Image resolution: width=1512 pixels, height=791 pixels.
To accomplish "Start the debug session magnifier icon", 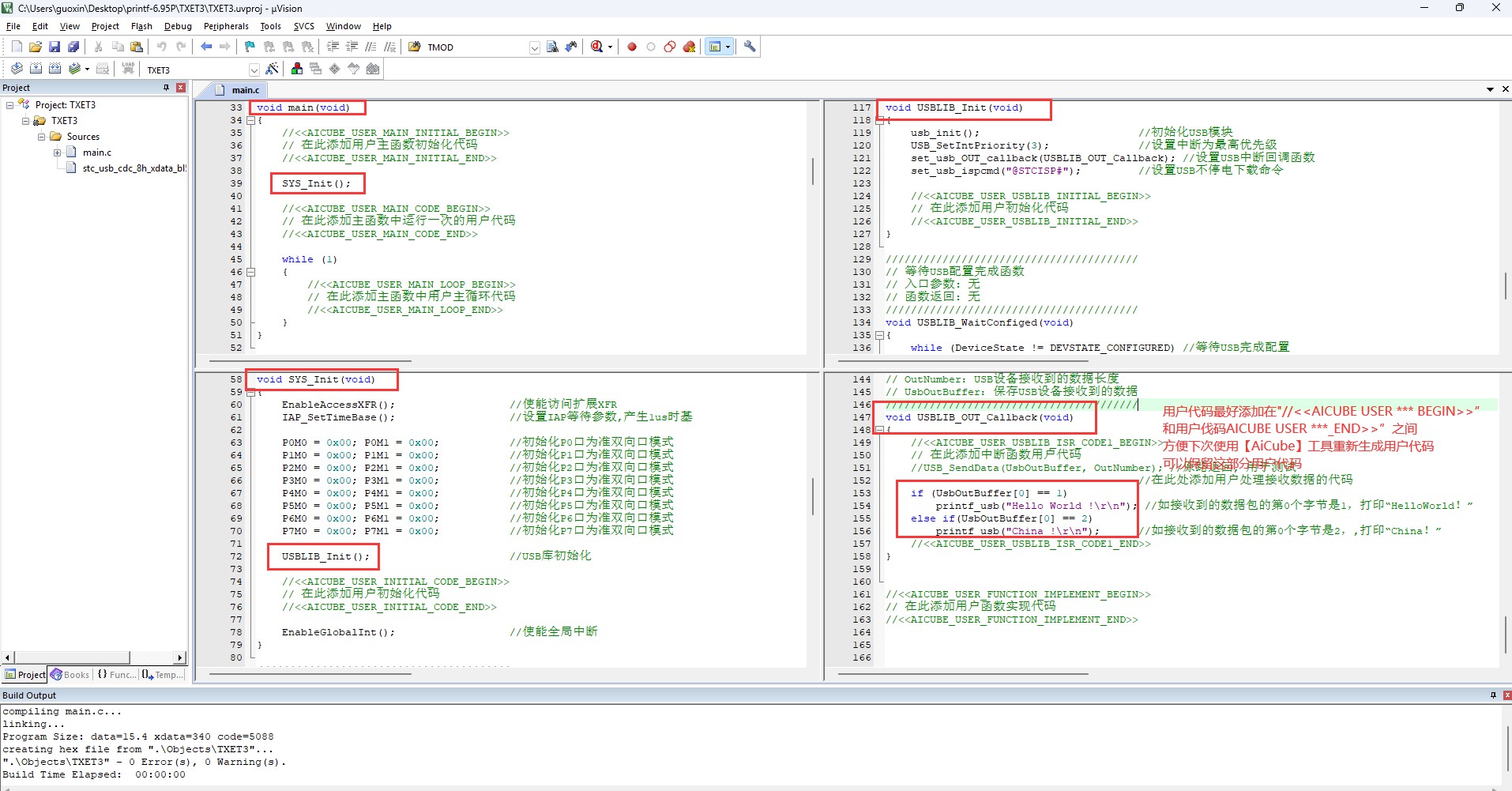I will coord(597,47).
